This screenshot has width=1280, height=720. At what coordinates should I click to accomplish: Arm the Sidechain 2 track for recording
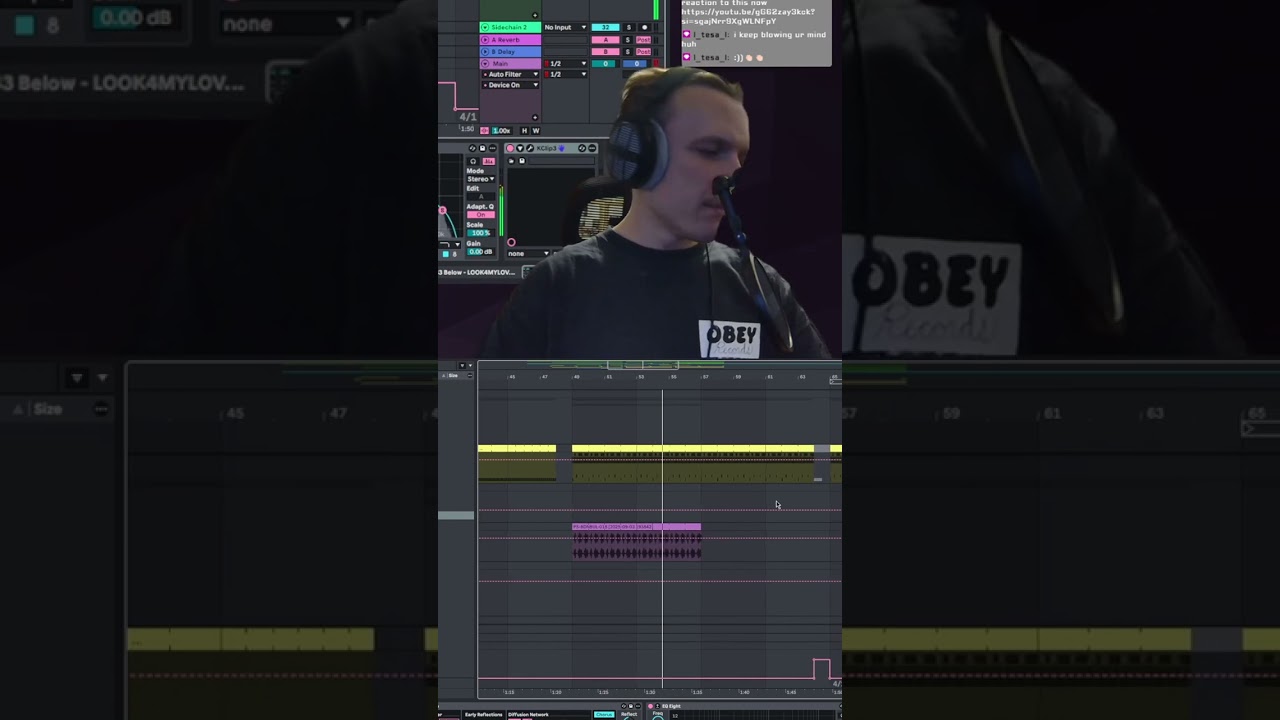pos(645,27)
